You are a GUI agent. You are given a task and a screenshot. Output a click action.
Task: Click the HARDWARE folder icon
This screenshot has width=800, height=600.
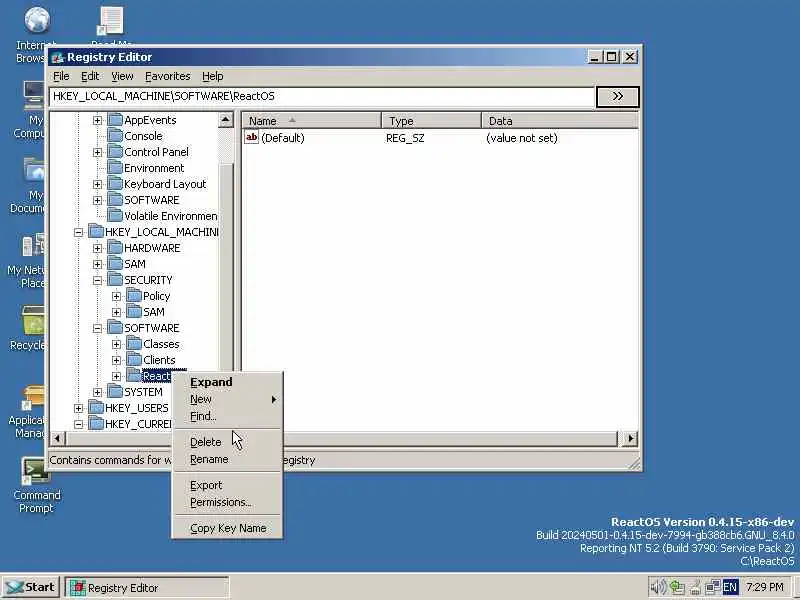(115, 248)
